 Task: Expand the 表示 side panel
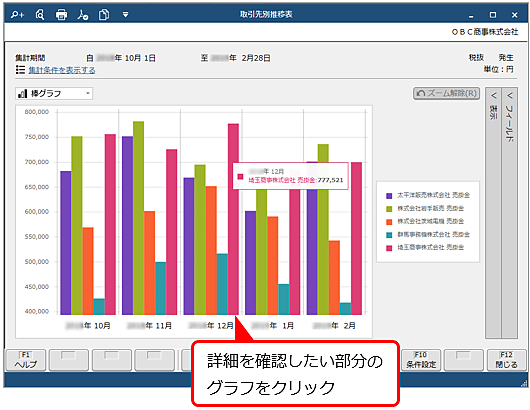click(x=493, y=213)
